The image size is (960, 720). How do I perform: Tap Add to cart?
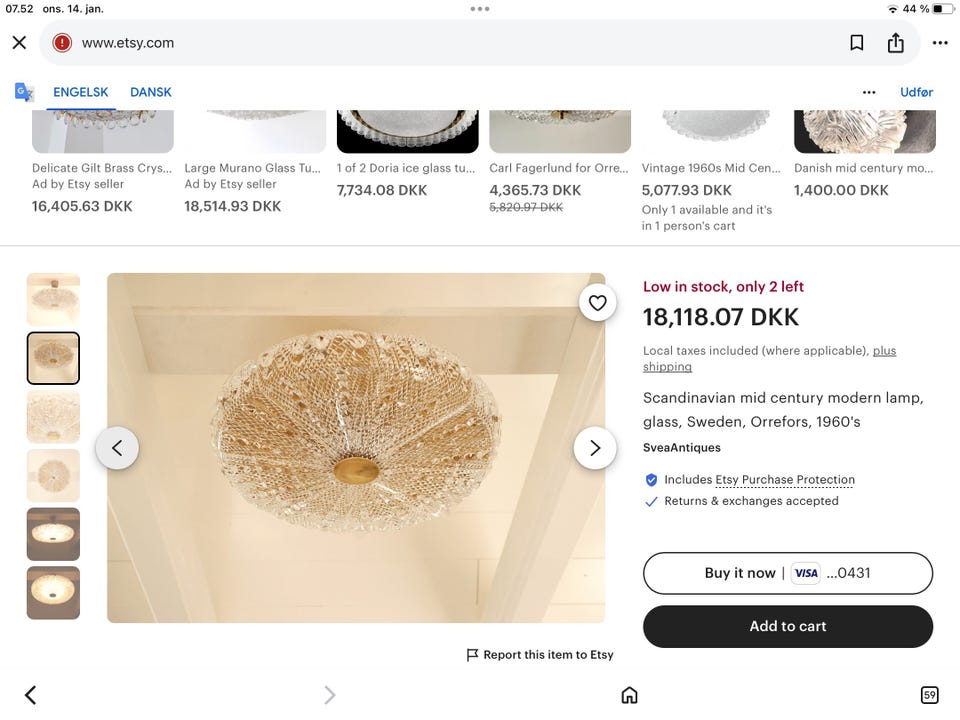pos(787,625)
